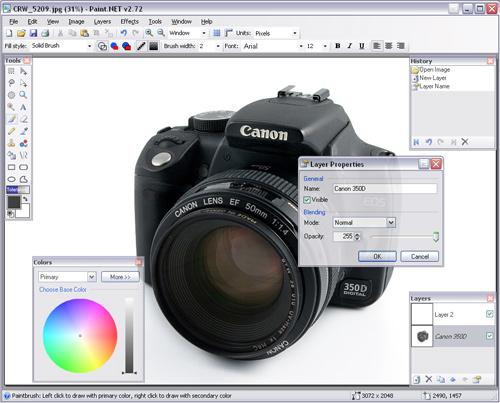The width and height of the screenshot is (500, 403).
Task: Click the Open file folder icon
Action: pyautogui.click(x=21, y=33)
